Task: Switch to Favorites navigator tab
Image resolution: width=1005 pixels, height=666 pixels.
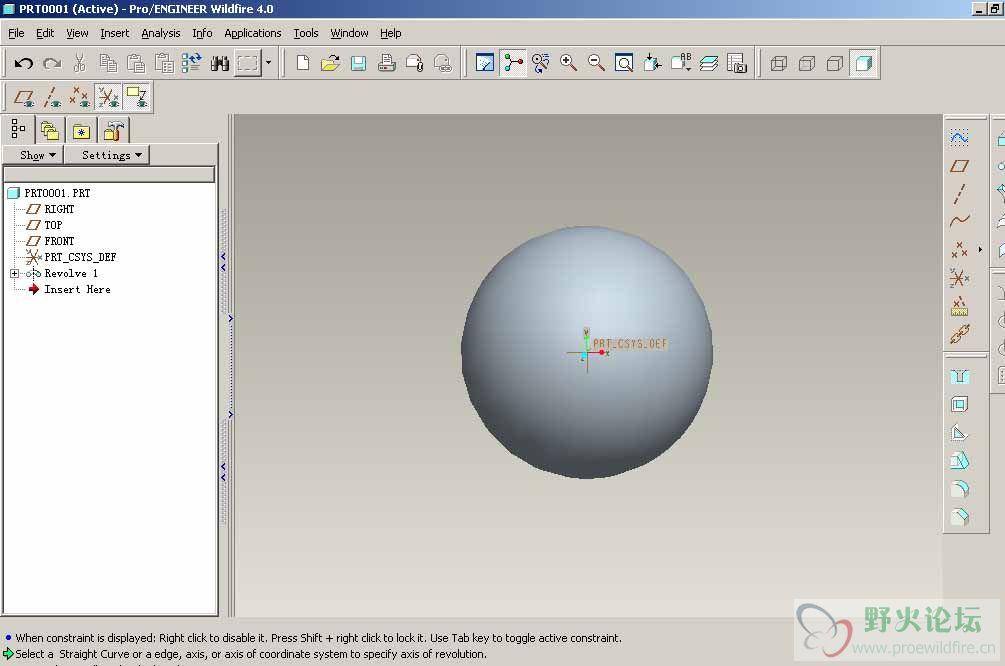Action: [81, 130]
